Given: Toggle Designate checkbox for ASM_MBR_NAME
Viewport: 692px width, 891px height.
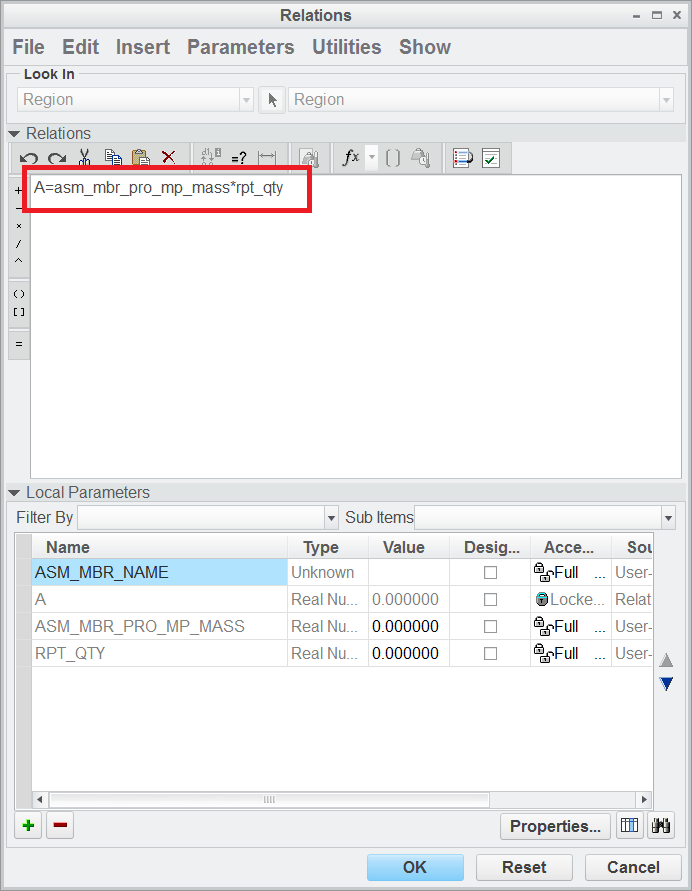Looking at the screenshot, I should pos(490,573).
